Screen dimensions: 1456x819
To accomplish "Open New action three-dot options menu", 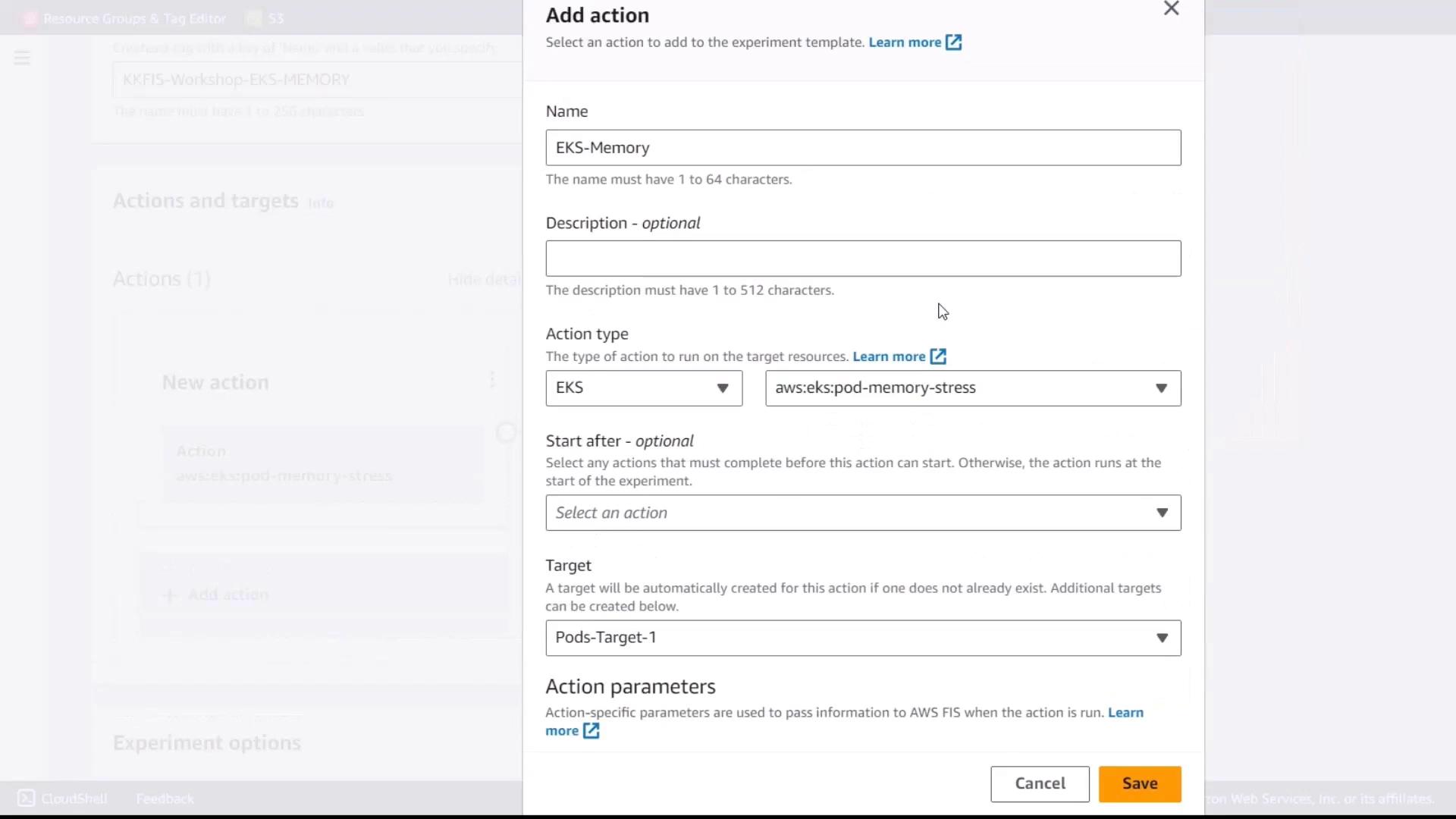I will coord(492,380).
